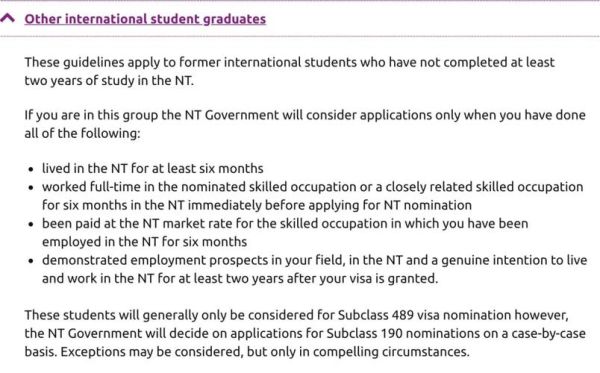
Task: Click the paragraph starting 'These guidelines apply'
Action: click(289, 71)
